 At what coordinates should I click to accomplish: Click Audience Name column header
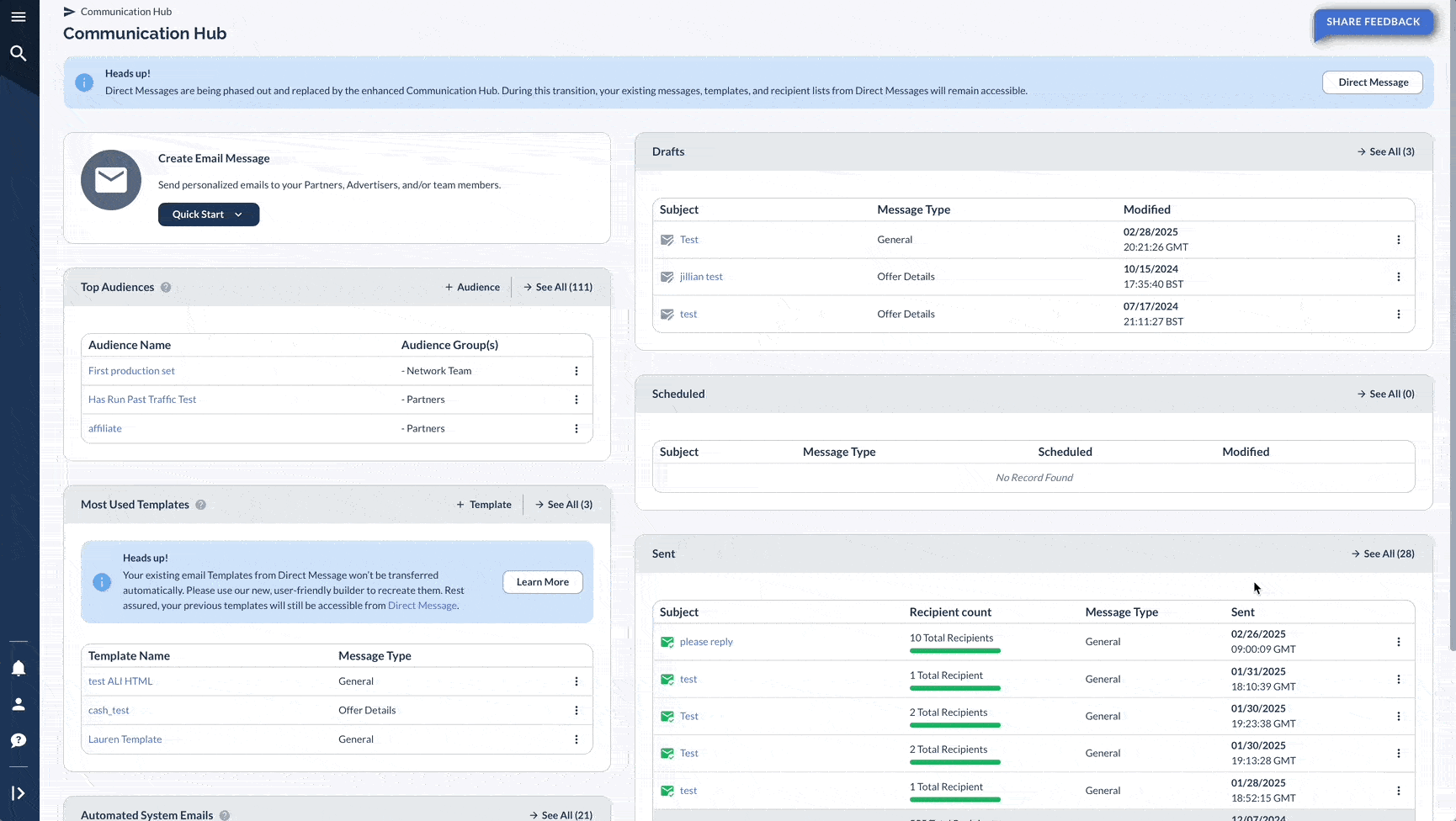tap(130, 345)
